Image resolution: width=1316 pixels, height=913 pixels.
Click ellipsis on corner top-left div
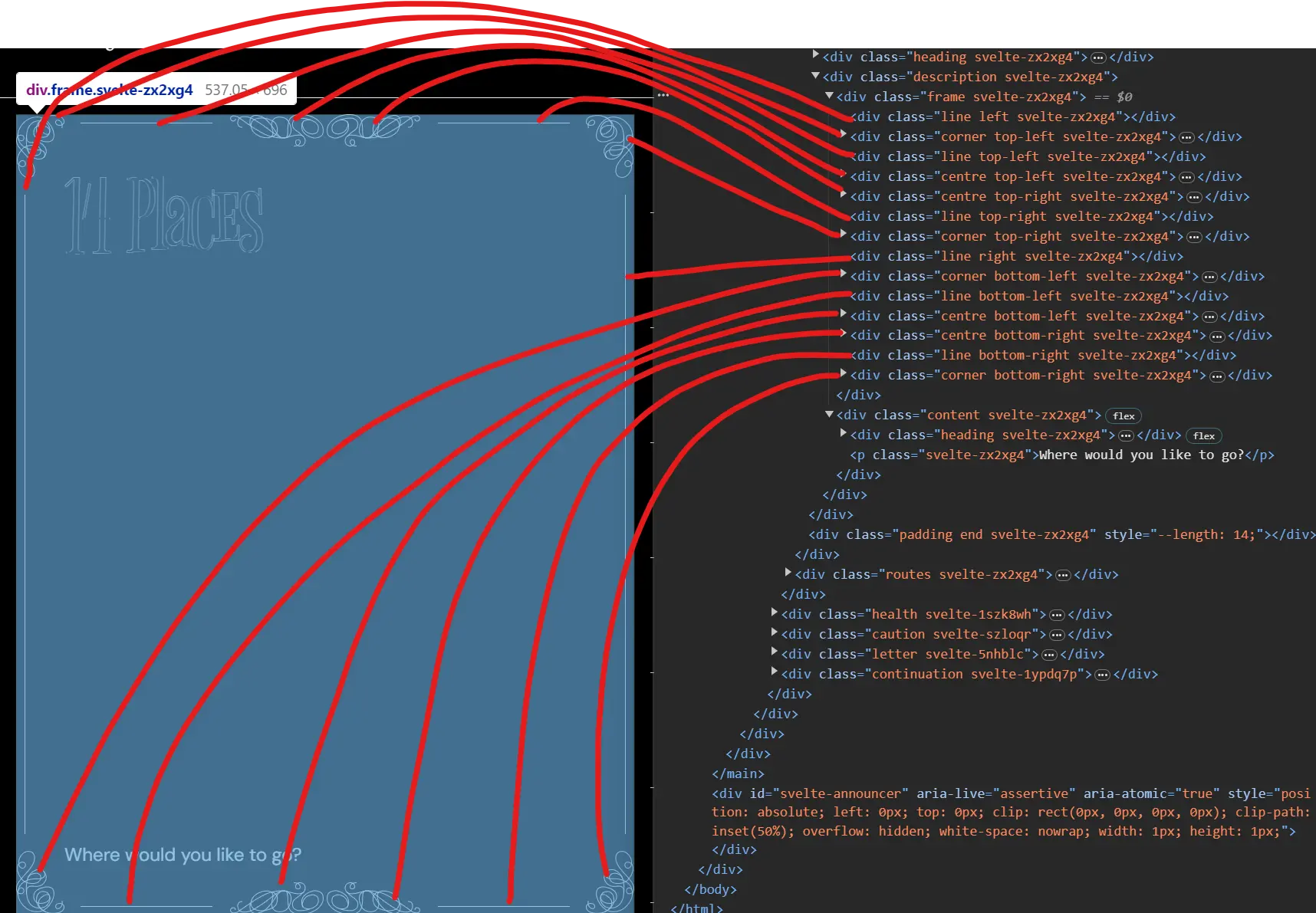point(1186,137)
